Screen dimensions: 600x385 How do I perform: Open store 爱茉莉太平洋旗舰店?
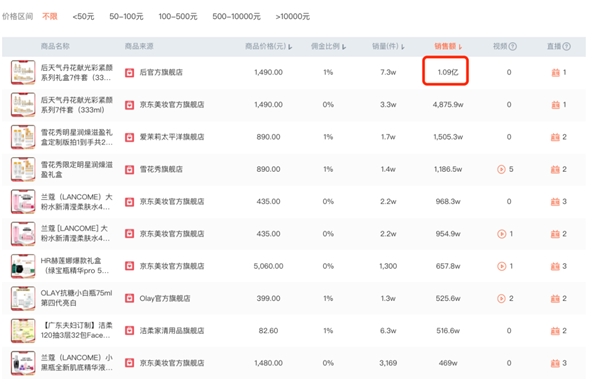(x=172, y=137)
